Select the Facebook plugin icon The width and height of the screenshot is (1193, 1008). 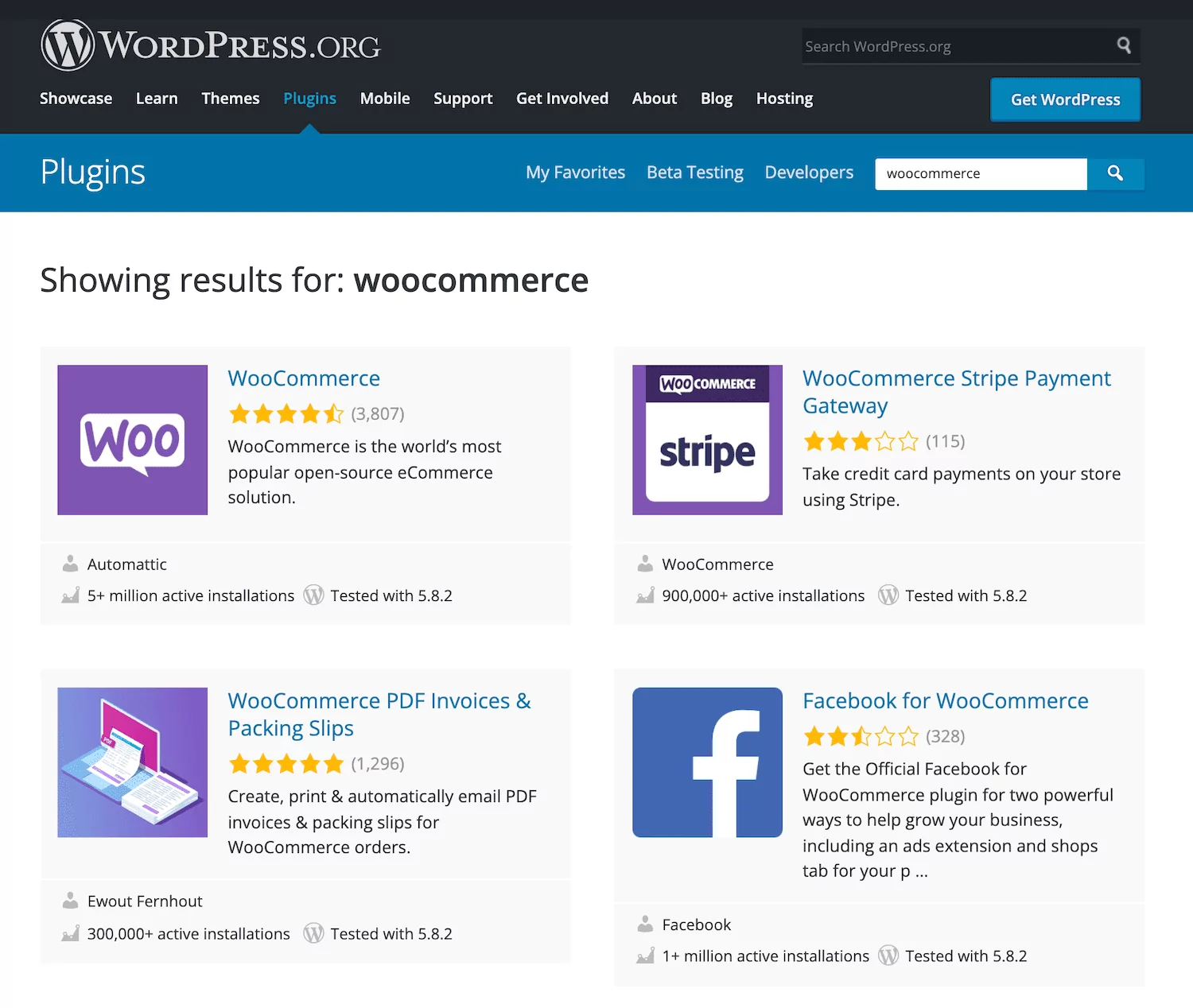[706, 762]
